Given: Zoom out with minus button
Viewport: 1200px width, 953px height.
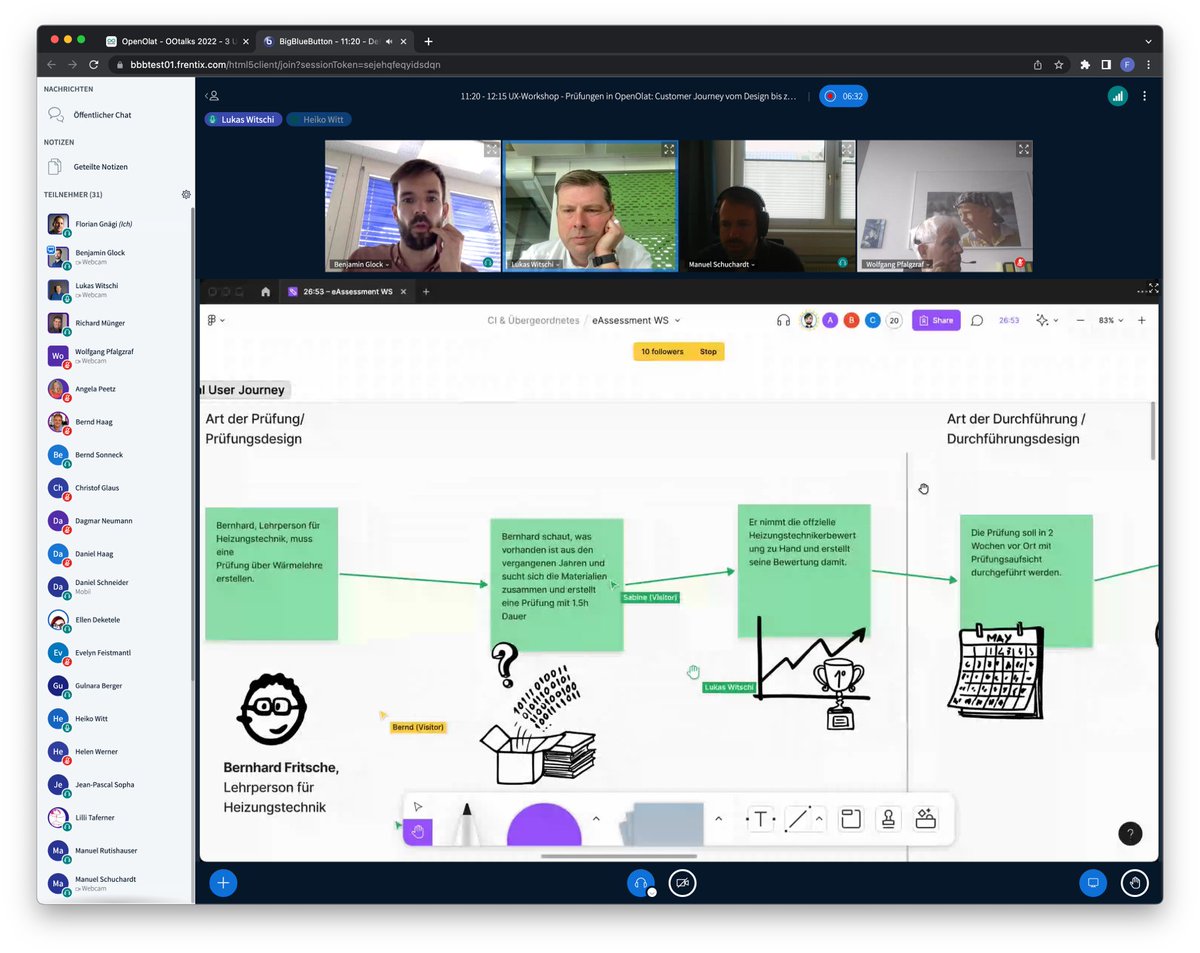Looking at the screenshot, I should (x=1080, y=320).
